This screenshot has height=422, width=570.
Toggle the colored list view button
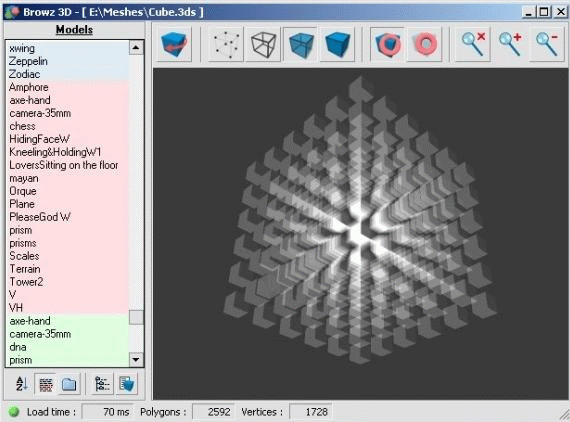(x=45, y=384)
